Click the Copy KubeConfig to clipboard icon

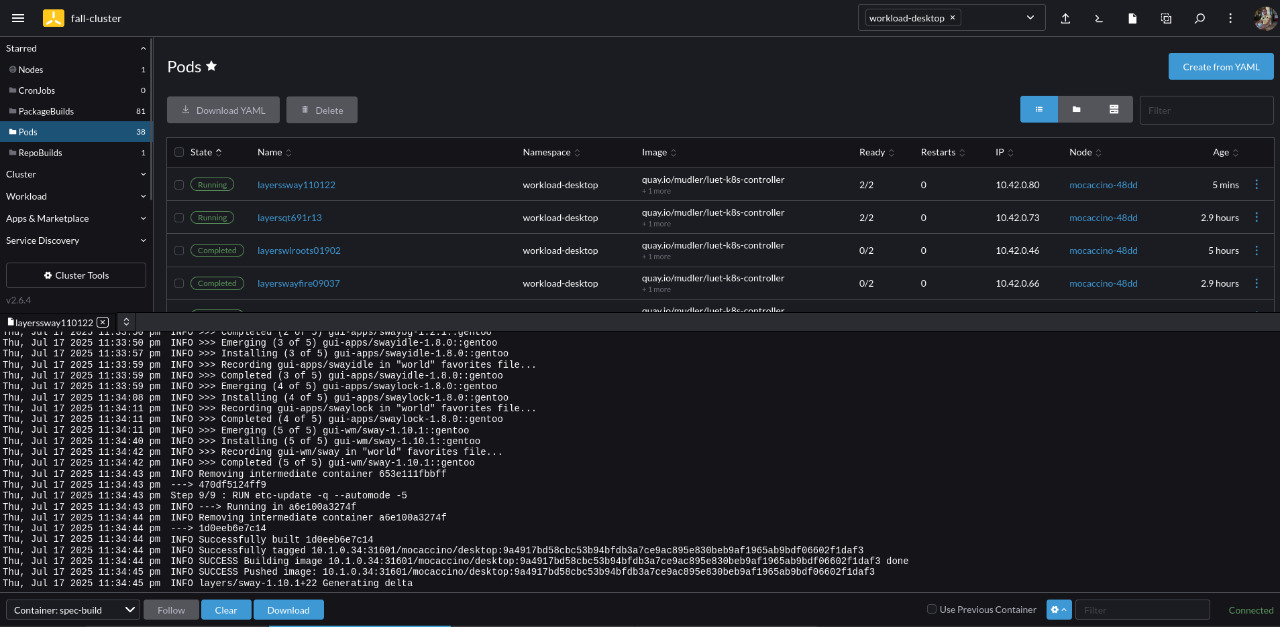[1166, 18]
